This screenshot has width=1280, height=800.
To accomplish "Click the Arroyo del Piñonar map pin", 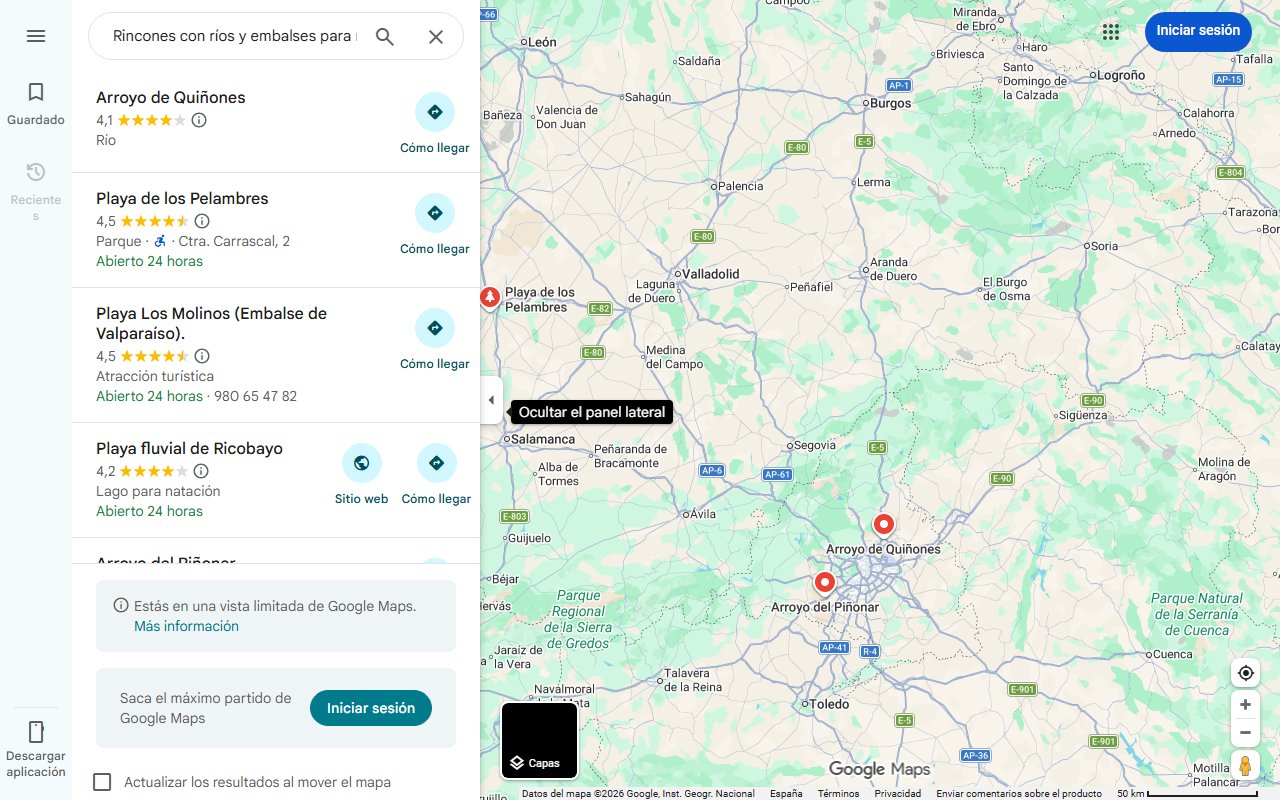I will (x=825, y=582).
